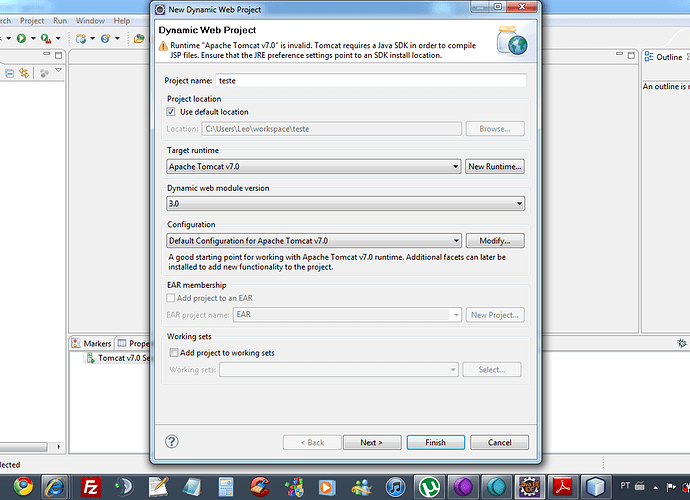This screenshot has height=500, width=690.
Task: Open the external tools dropdown arrow
Action: (x=58, y=38)
